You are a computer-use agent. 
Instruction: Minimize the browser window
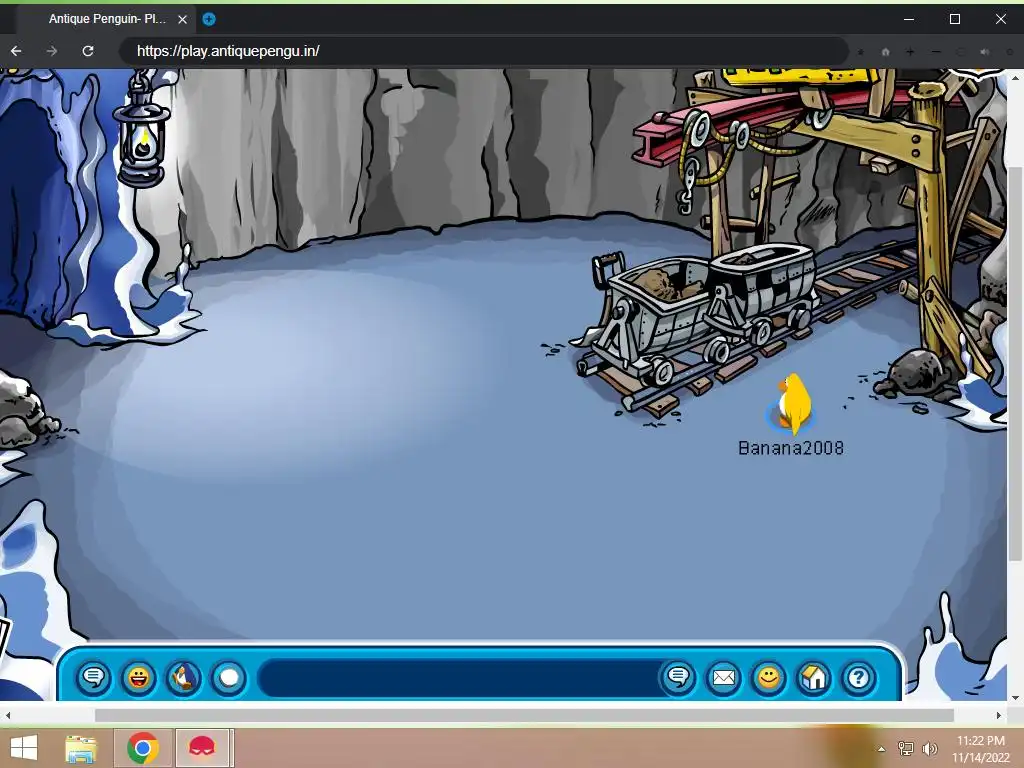pos(908,19)
